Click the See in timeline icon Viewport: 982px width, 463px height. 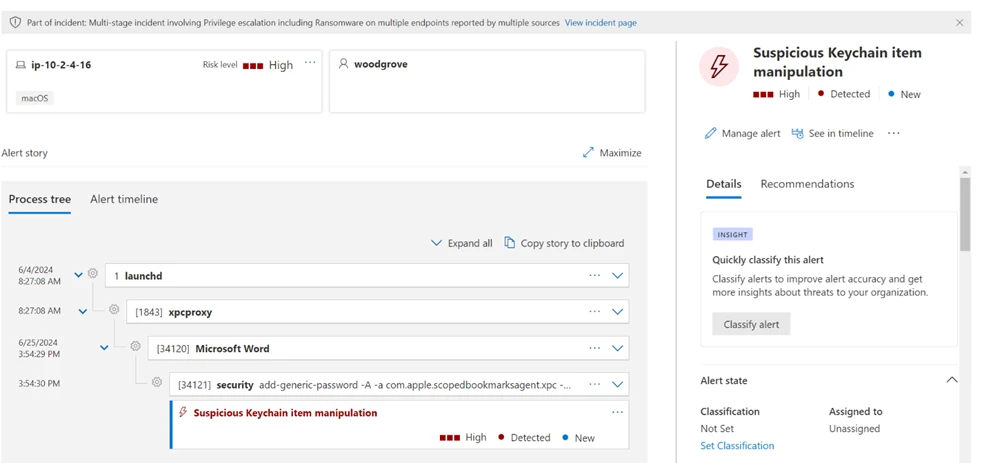coord(798,133)
